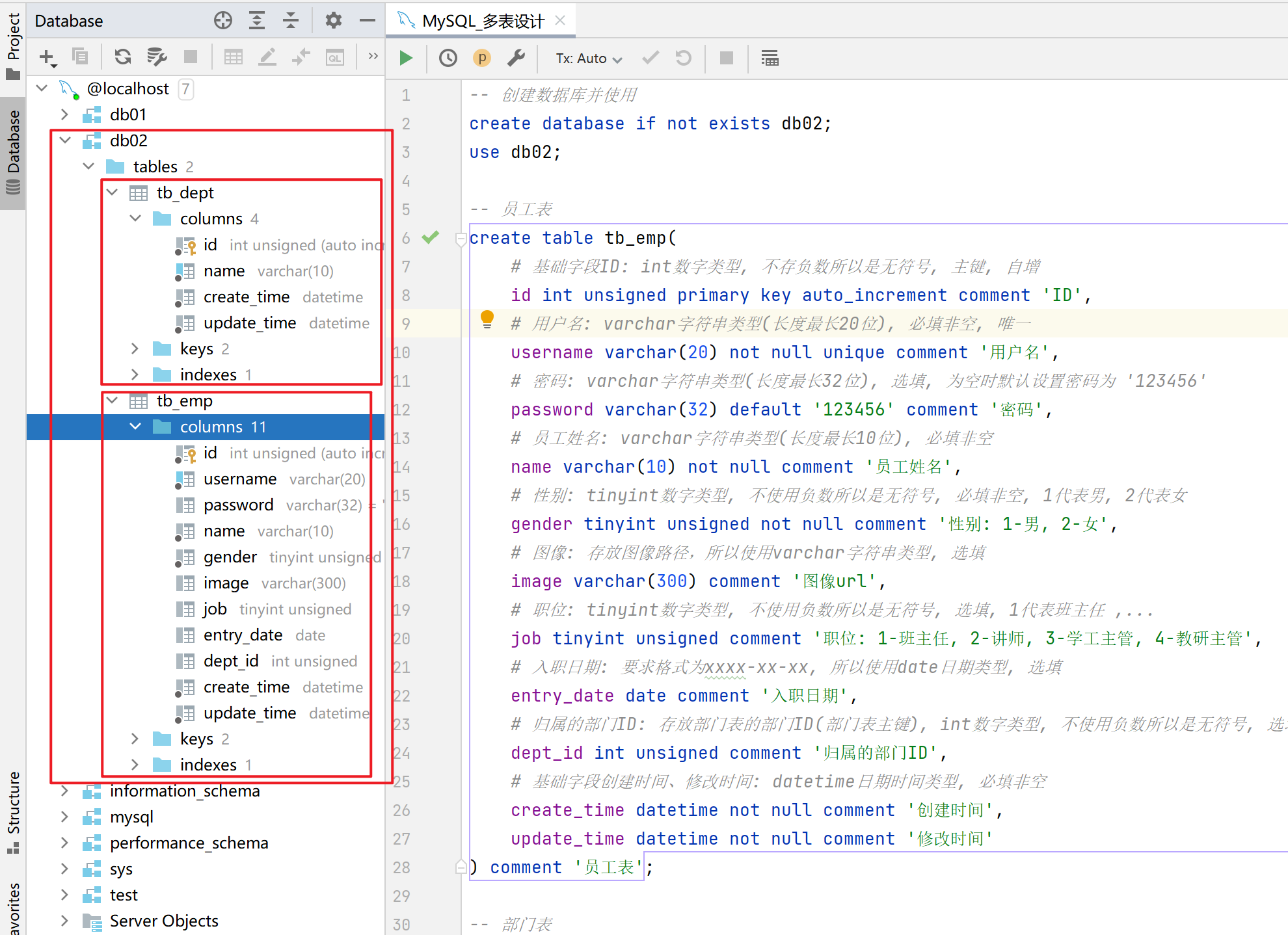Viewport: 1288px width, 935px height.
Task: Select the dept_id column in tb_emp
Action: (231, 661)
